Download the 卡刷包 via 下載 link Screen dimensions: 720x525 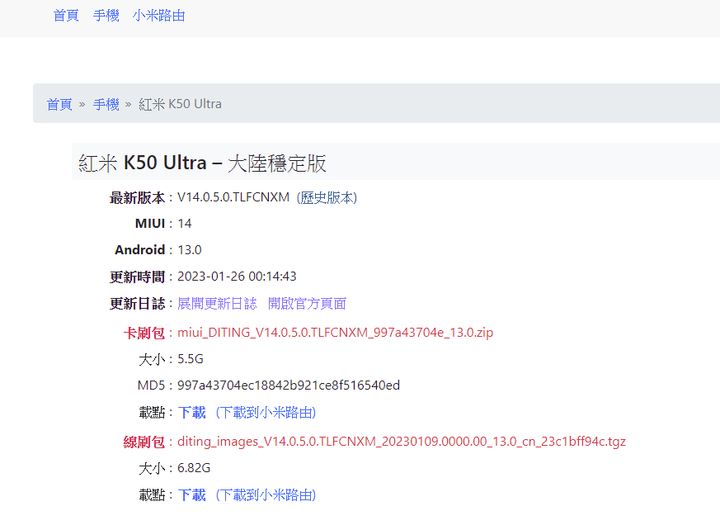click(192, 412)
